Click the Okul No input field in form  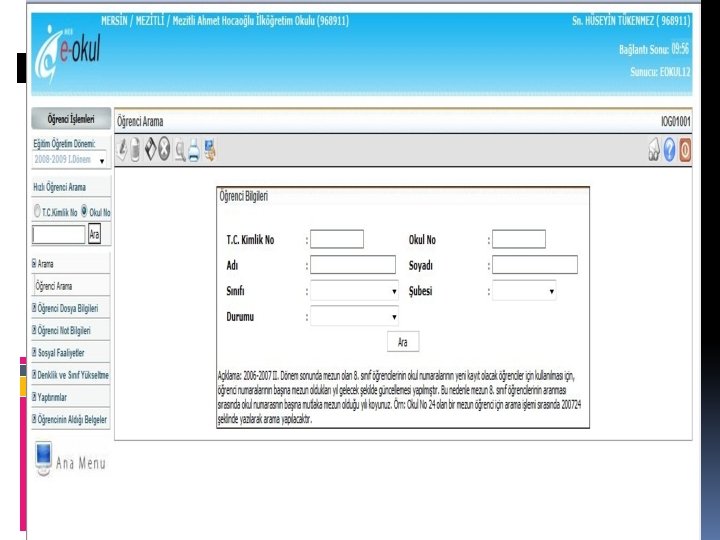(519, 239)
